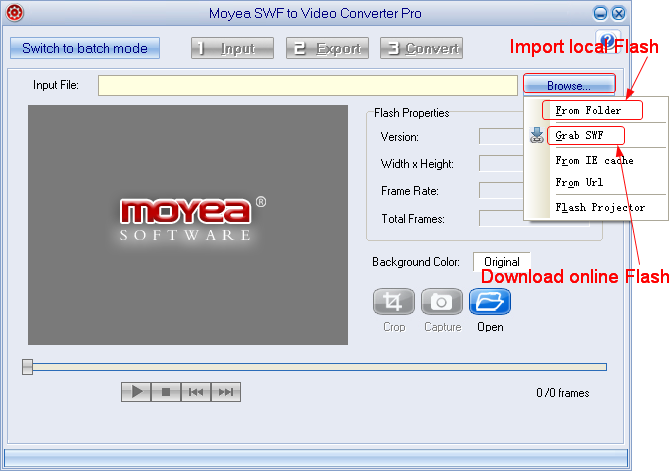Select From Url menu item
Viewport: 669px width, 471px height.
[579, 183]
